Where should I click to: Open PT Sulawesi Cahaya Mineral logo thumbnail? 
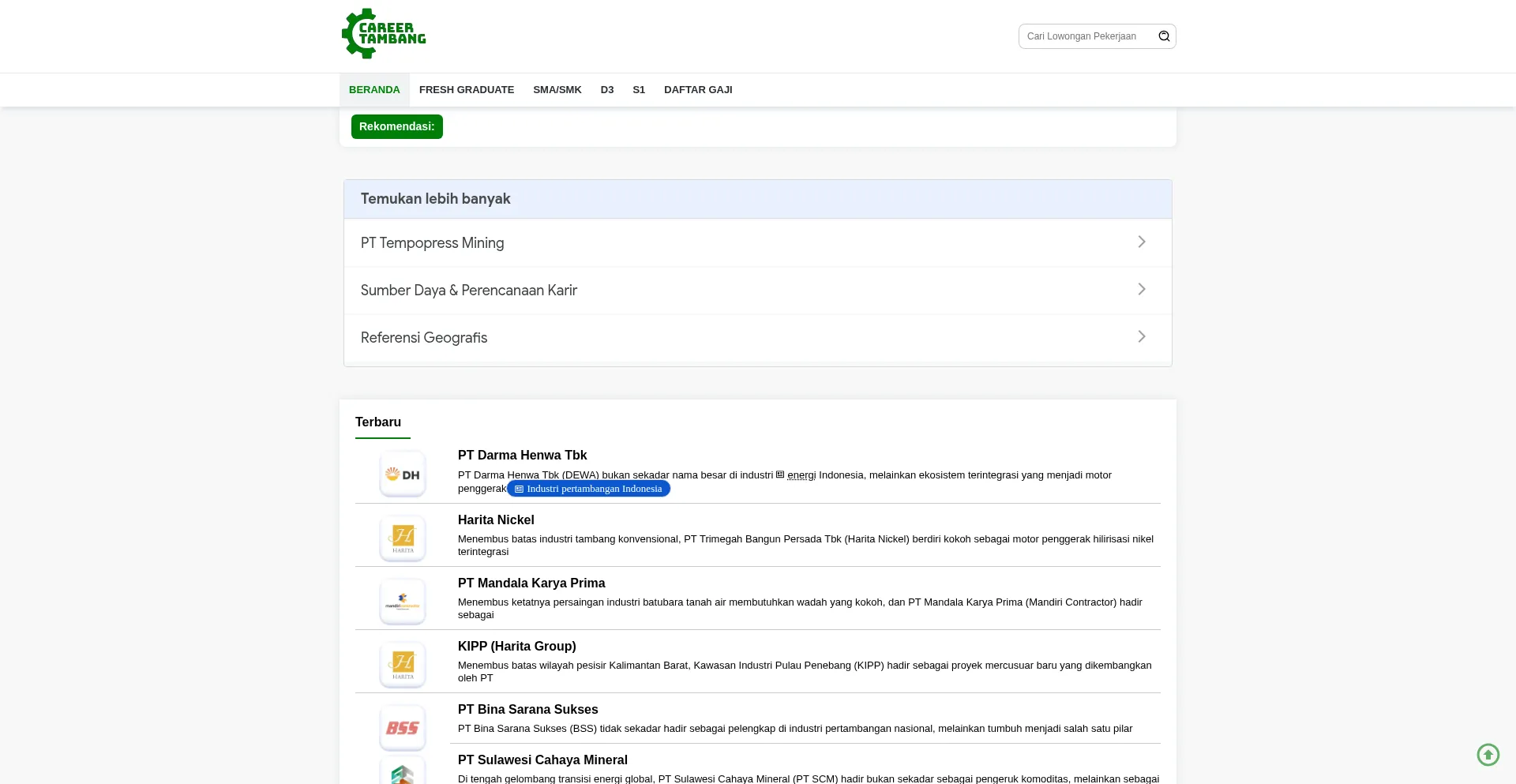pos(403,771)
